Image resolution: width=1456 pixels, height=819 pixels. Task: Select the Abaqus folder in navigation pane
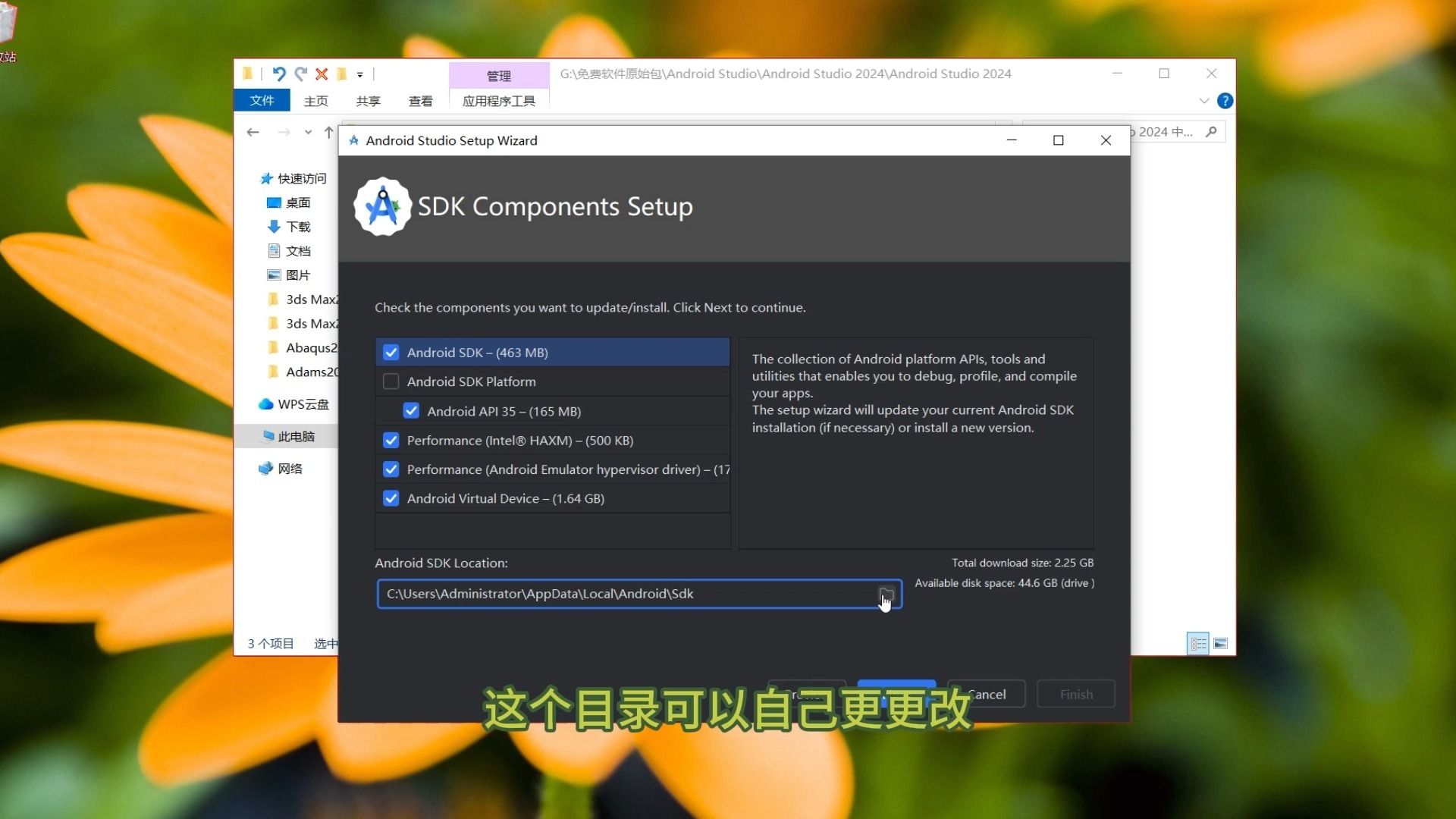tap(303, 348)
